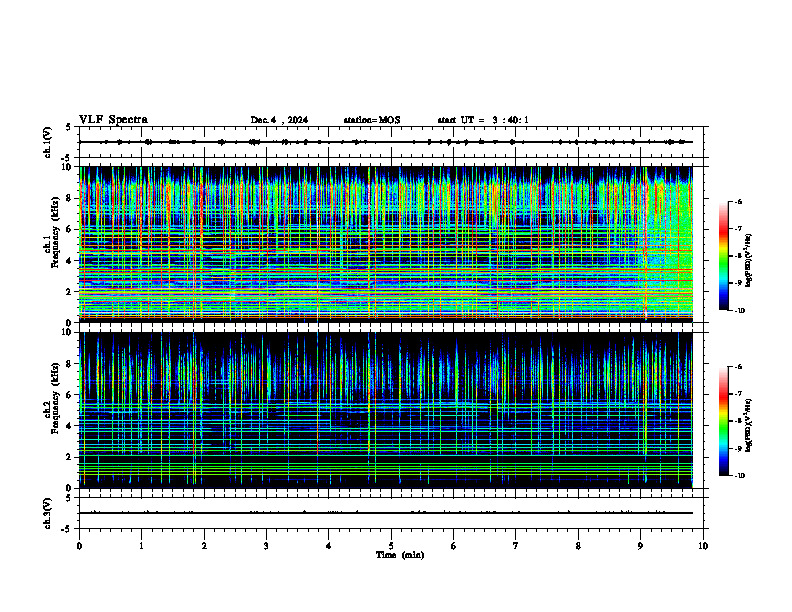The image size is (792, 612).
Task: Click the "5" tick on ch.1(V) voltage axis
Action: coord(68,127)
